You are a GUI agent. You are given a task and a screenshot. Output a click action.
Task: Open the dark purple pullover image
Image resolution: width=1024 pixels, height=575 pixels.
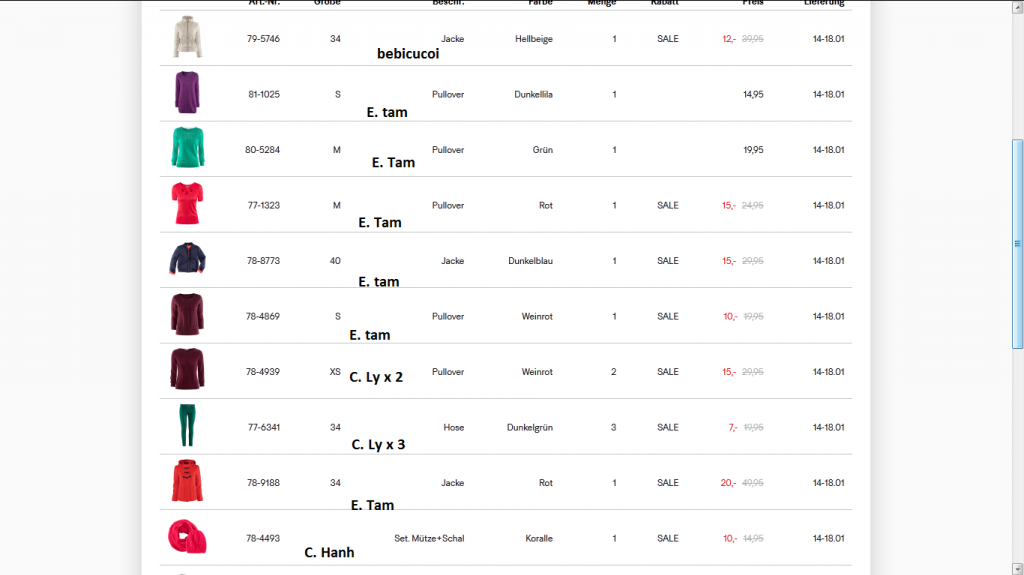187,93
